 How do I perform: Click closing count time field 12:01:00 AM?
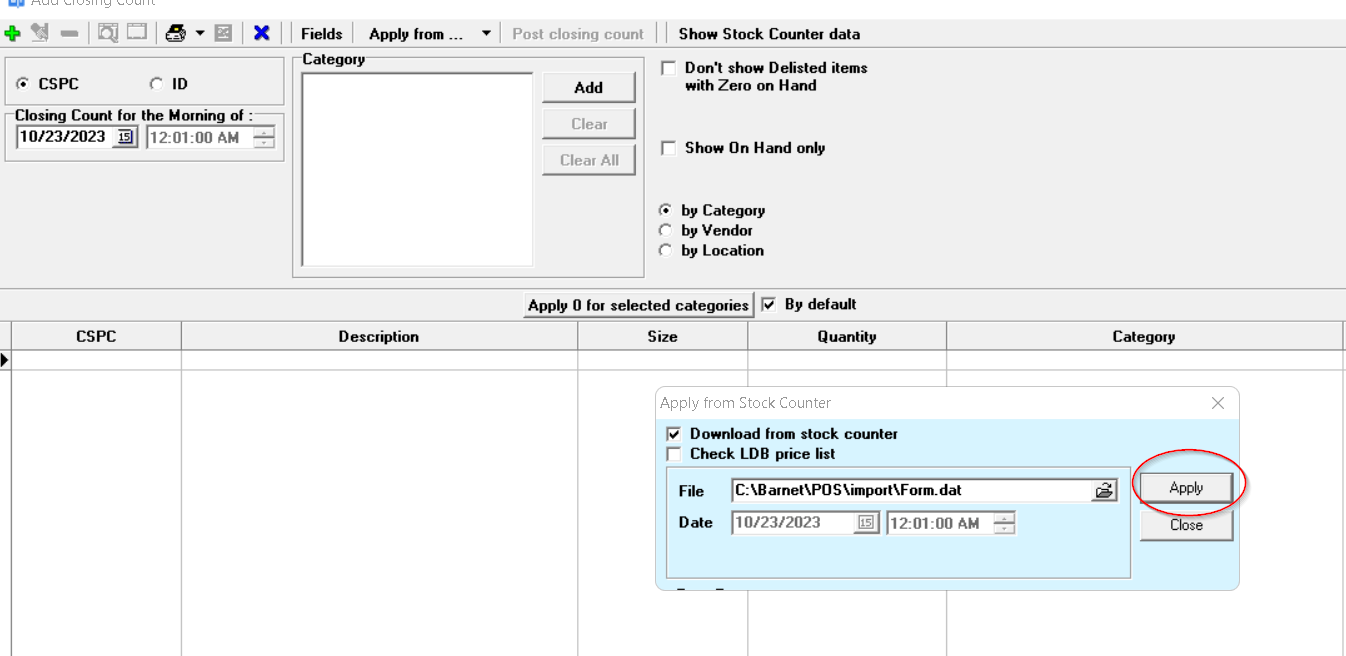pyautogui.click(x=199, y=137)
